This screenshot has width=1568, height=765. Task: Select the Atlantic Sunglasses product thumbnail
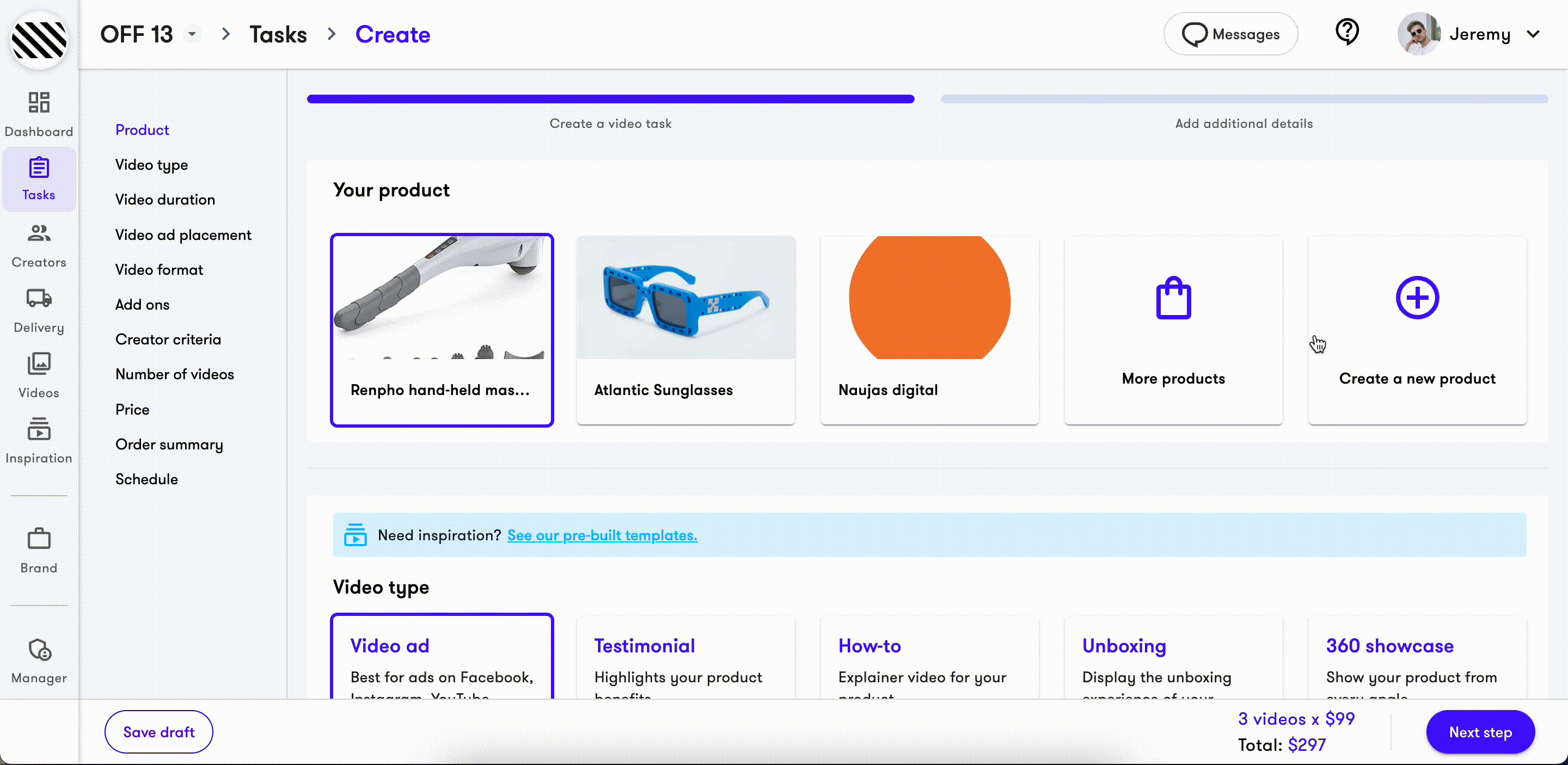click(x=685, y=298)
